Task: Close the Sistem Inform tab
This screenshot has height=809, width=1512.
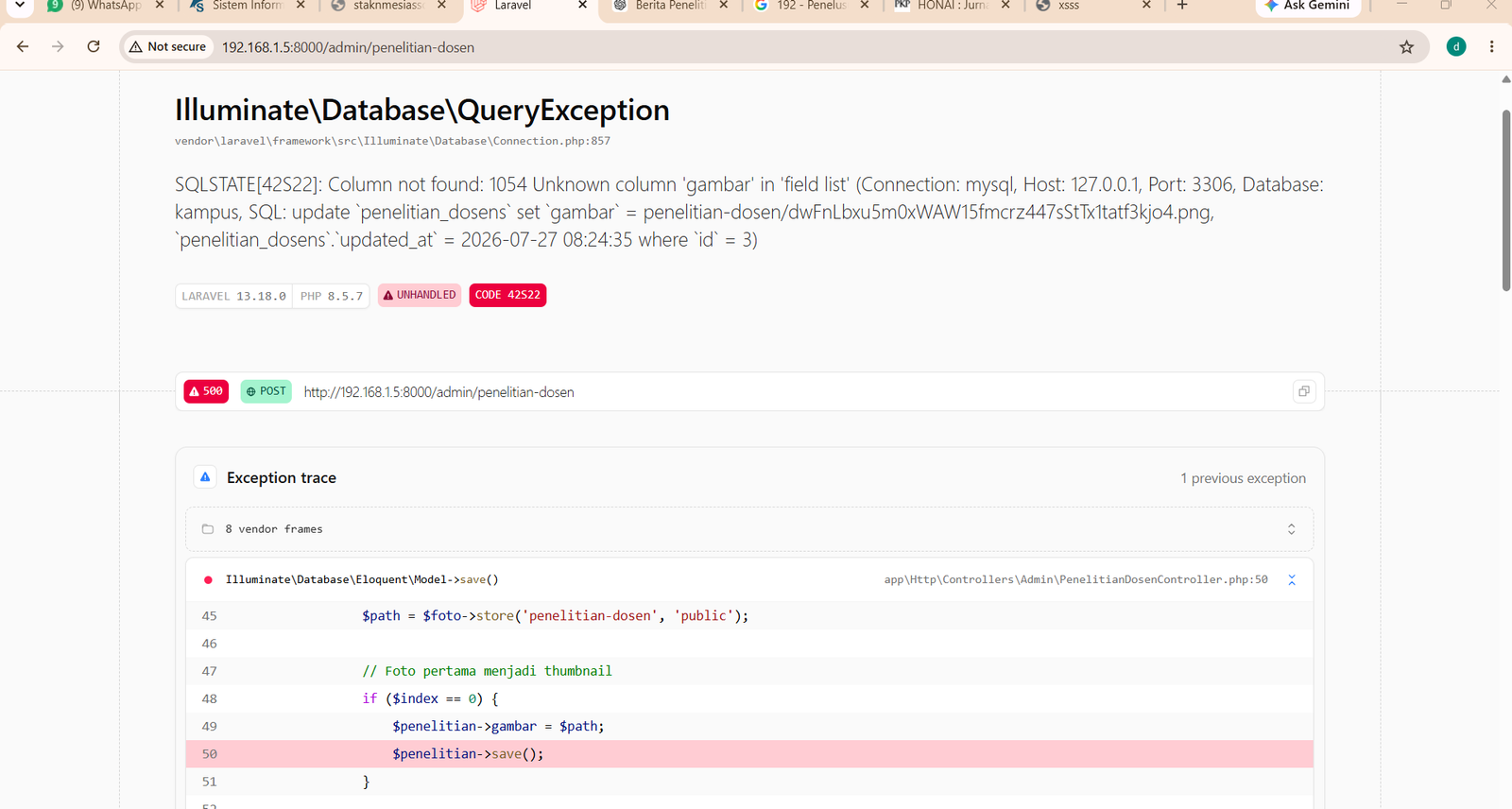Action: [x=301, y=6]
